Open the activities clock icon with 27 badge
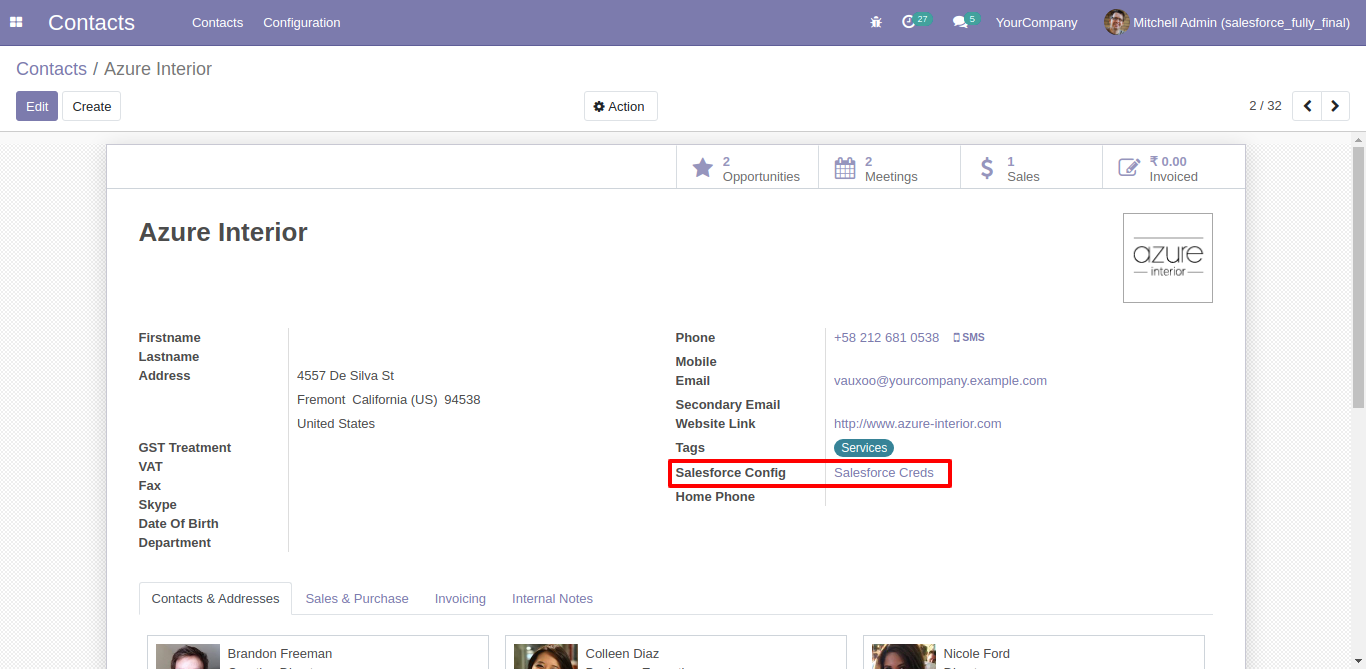The image size is (1366, 669). coord(915,21)
